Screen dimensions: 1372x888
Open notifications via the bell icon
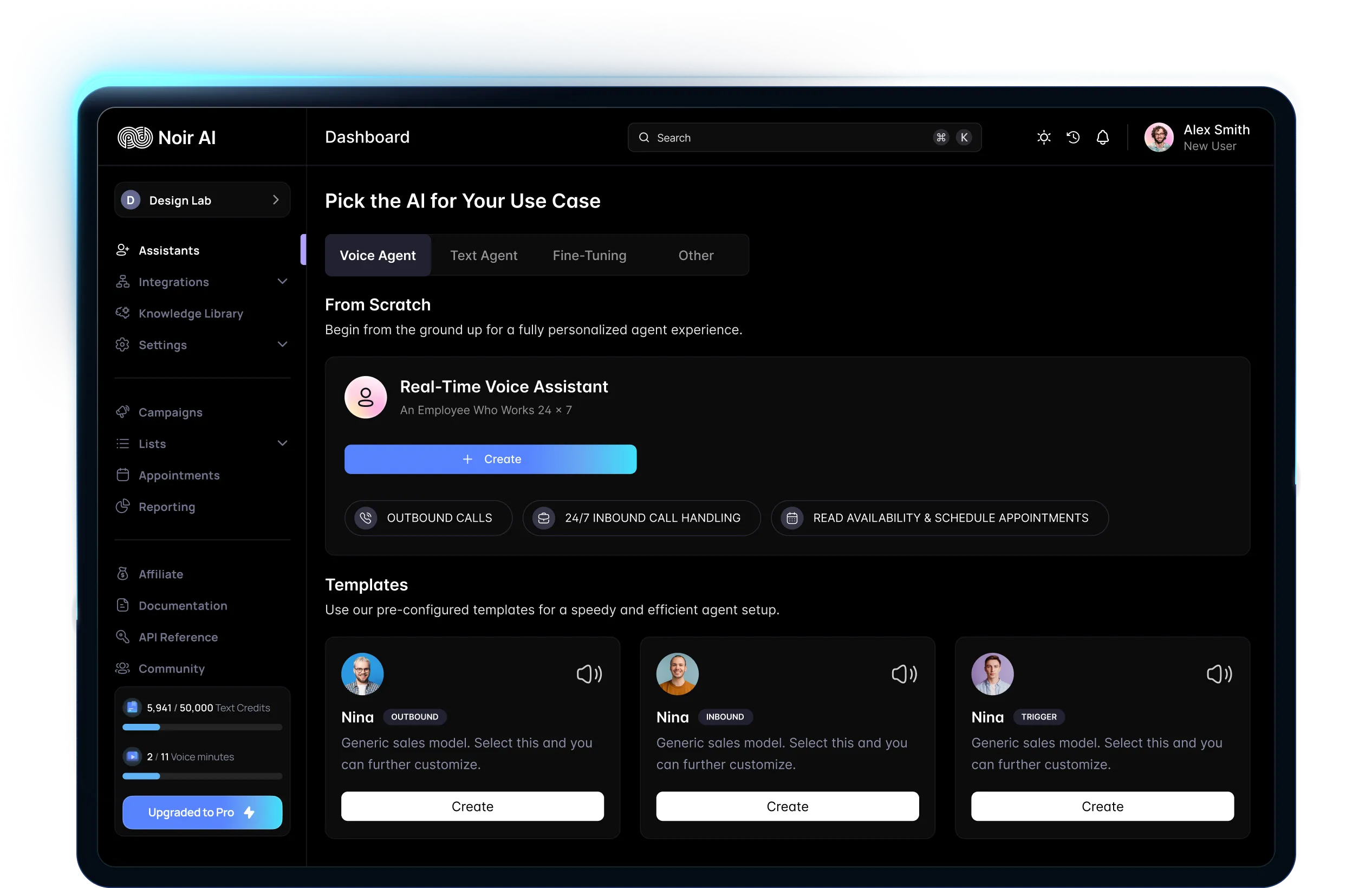tap(1103, 137)
